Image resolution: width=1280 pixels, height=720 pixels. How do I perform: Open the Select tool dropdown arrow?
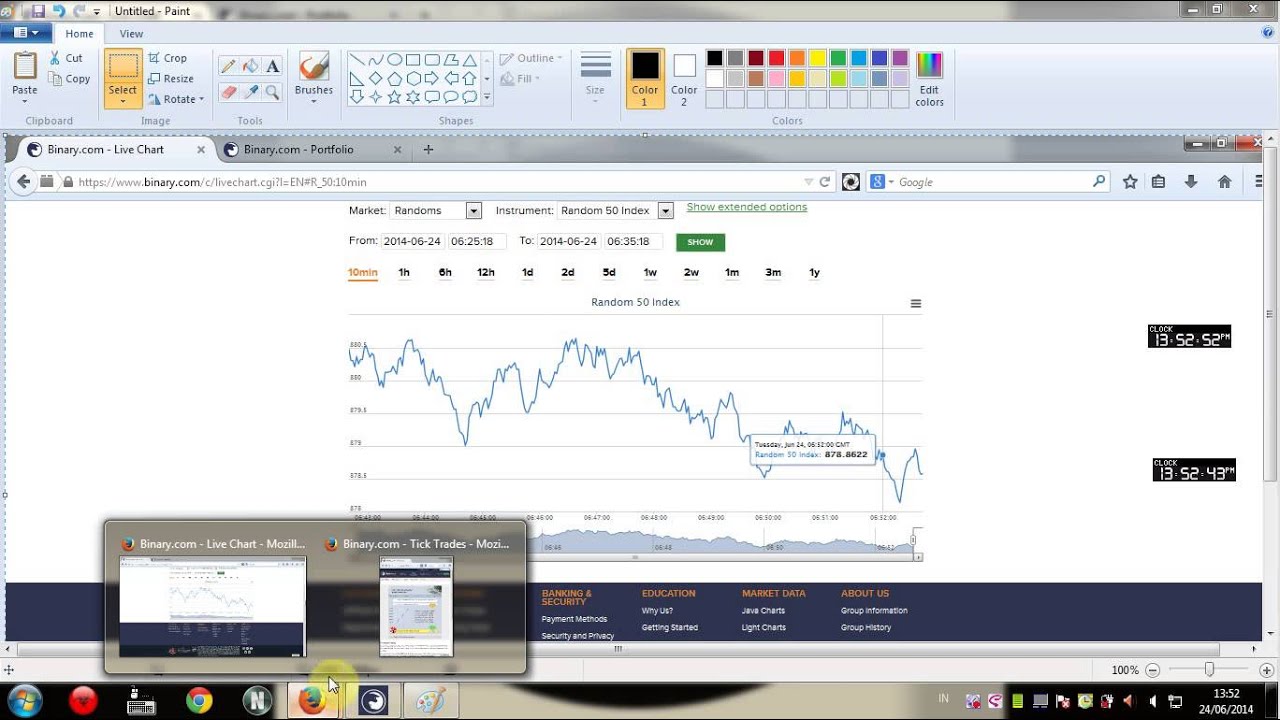coord(123,100)
